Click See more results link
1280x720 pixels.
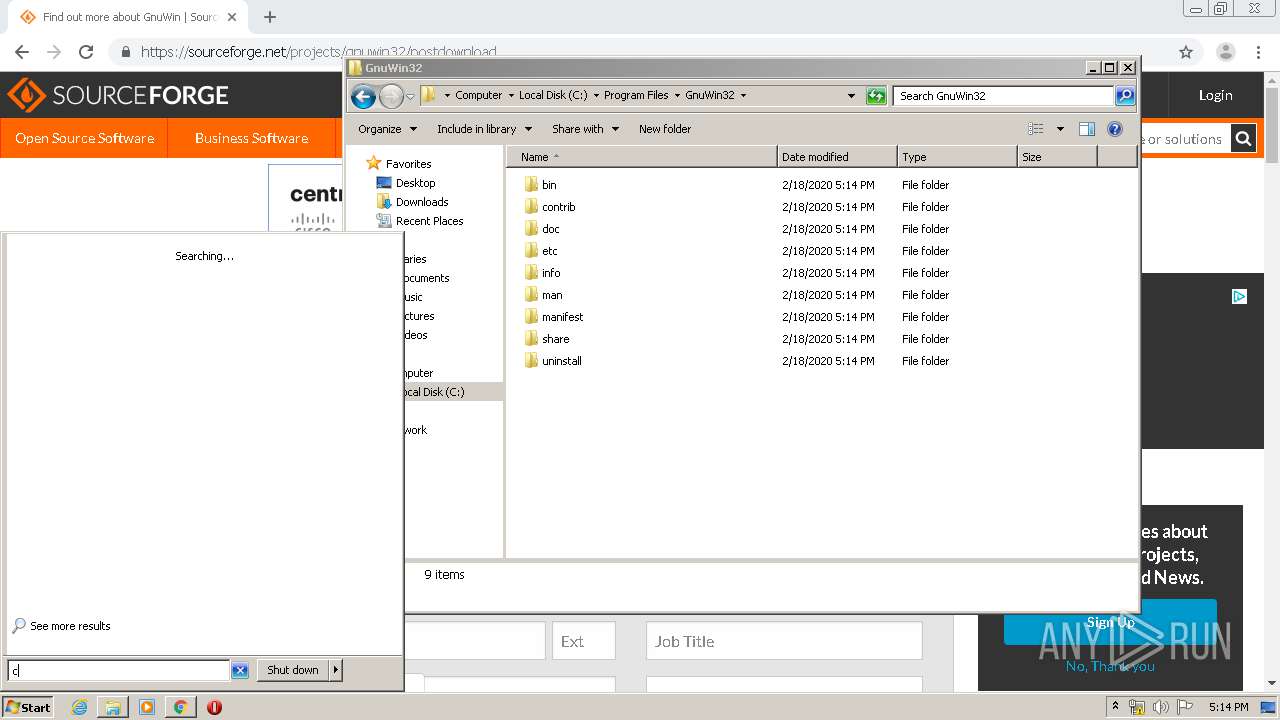point(70,626)
